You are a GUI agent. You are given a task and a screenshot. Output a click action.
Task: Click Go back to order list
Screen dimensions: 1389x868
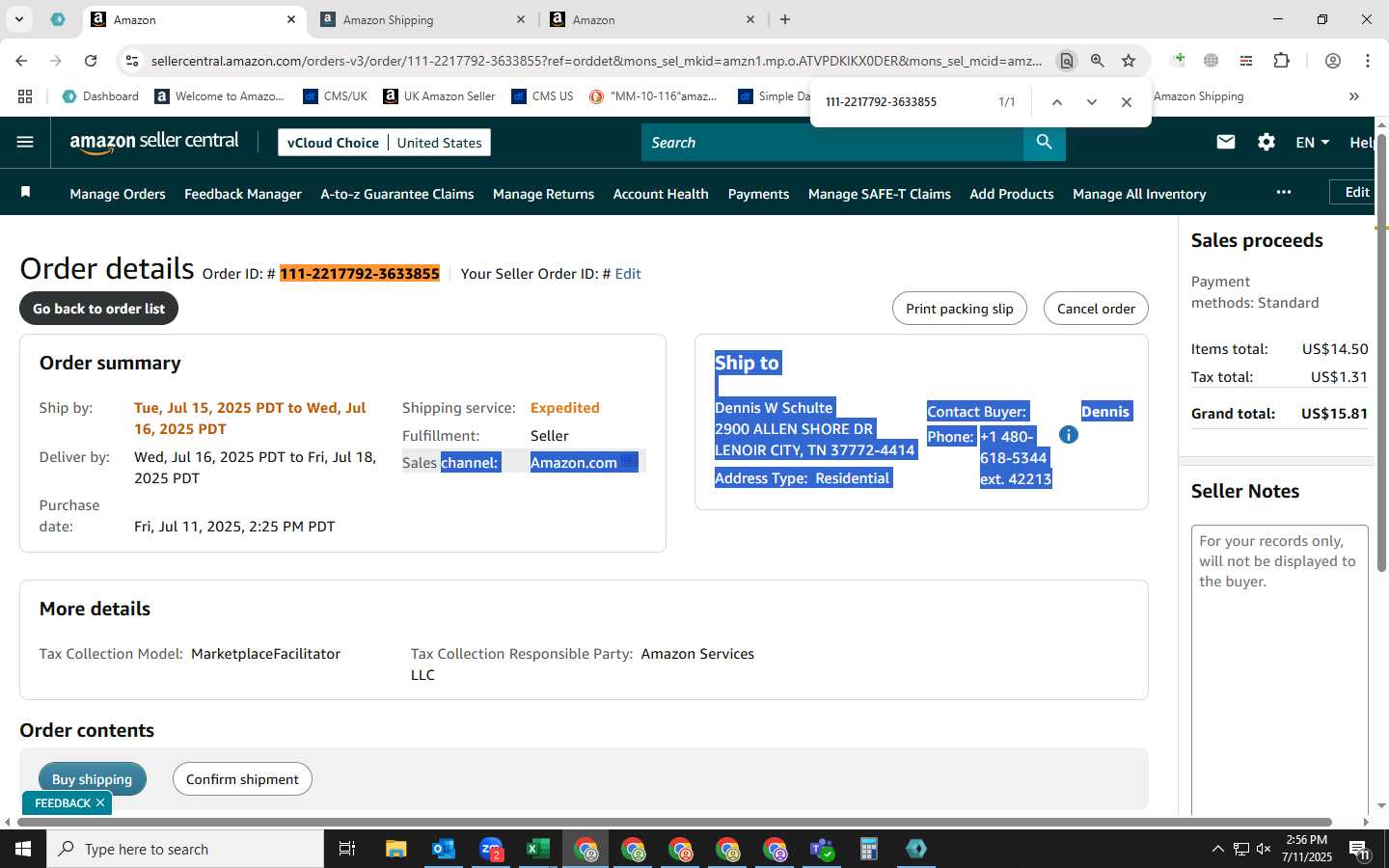[x=98, y=309]
